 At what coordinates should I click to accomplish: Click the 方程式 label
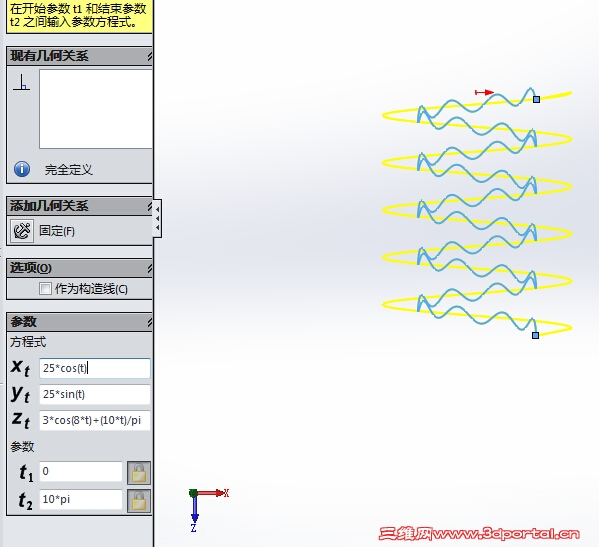[x=28, y=342]
